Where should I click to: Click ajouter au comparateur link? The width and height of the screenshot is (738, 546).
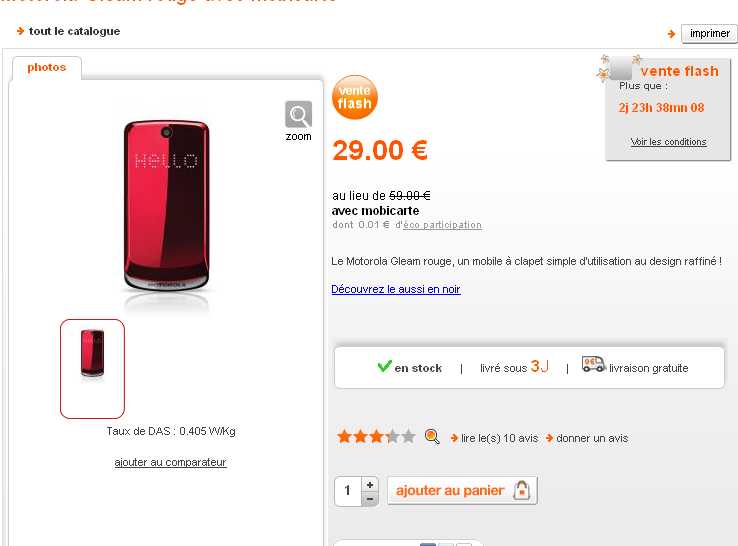click(x=170, y=462)
